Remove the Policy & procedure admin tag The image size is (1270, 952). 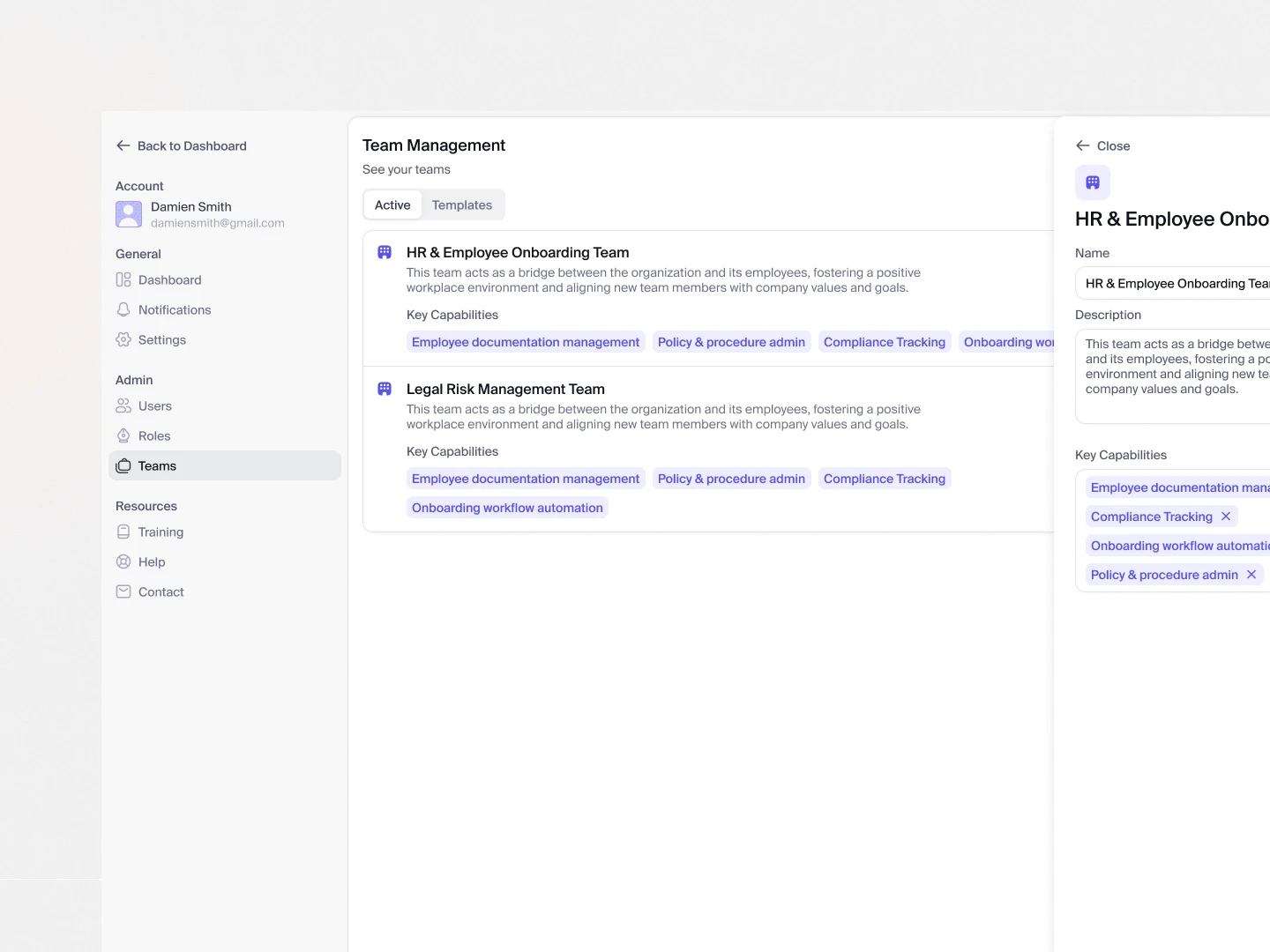coord(1251,575)
